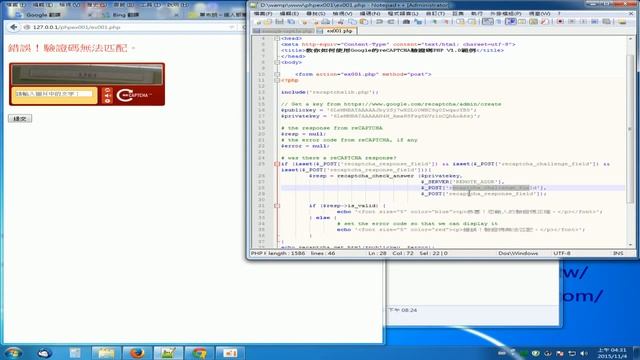Viewport: 640px width, 360px height.
Task: Open Firefox 工具 menu
Action: [152, 5]
